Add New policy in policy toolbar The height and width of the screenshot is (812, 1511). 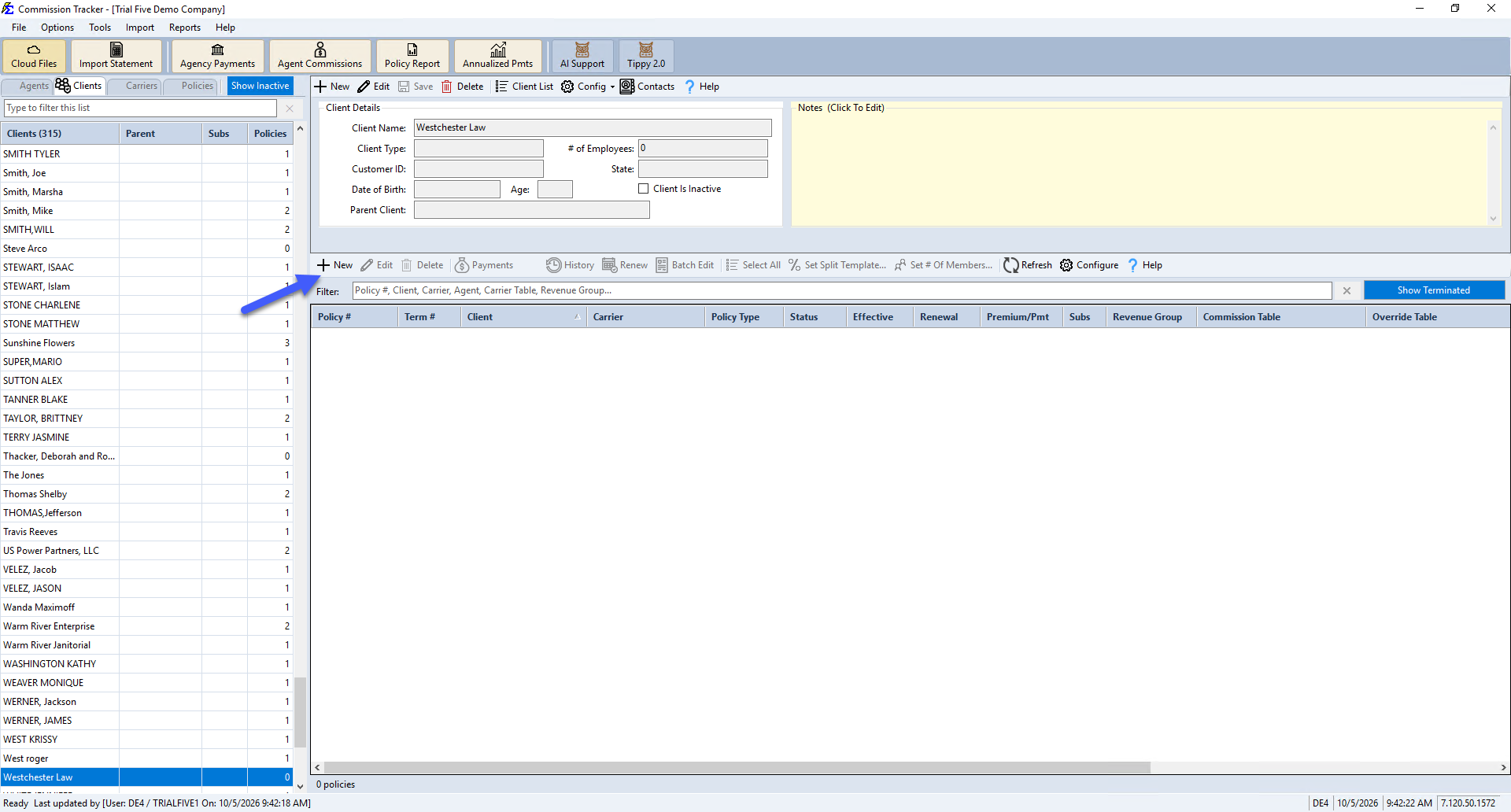335,265
